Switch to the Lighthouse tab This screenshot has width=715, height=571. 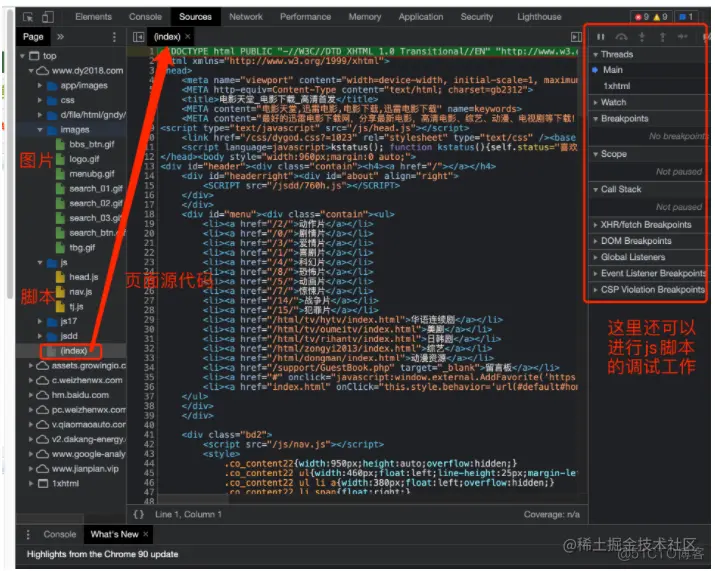pos(539,17)
